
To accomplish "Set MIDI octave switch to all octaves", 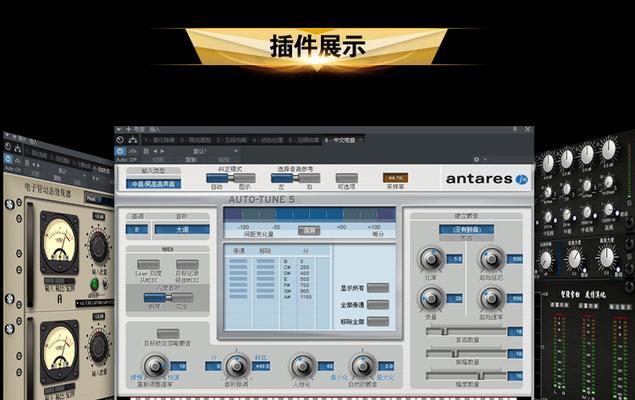I will [182, 298].
